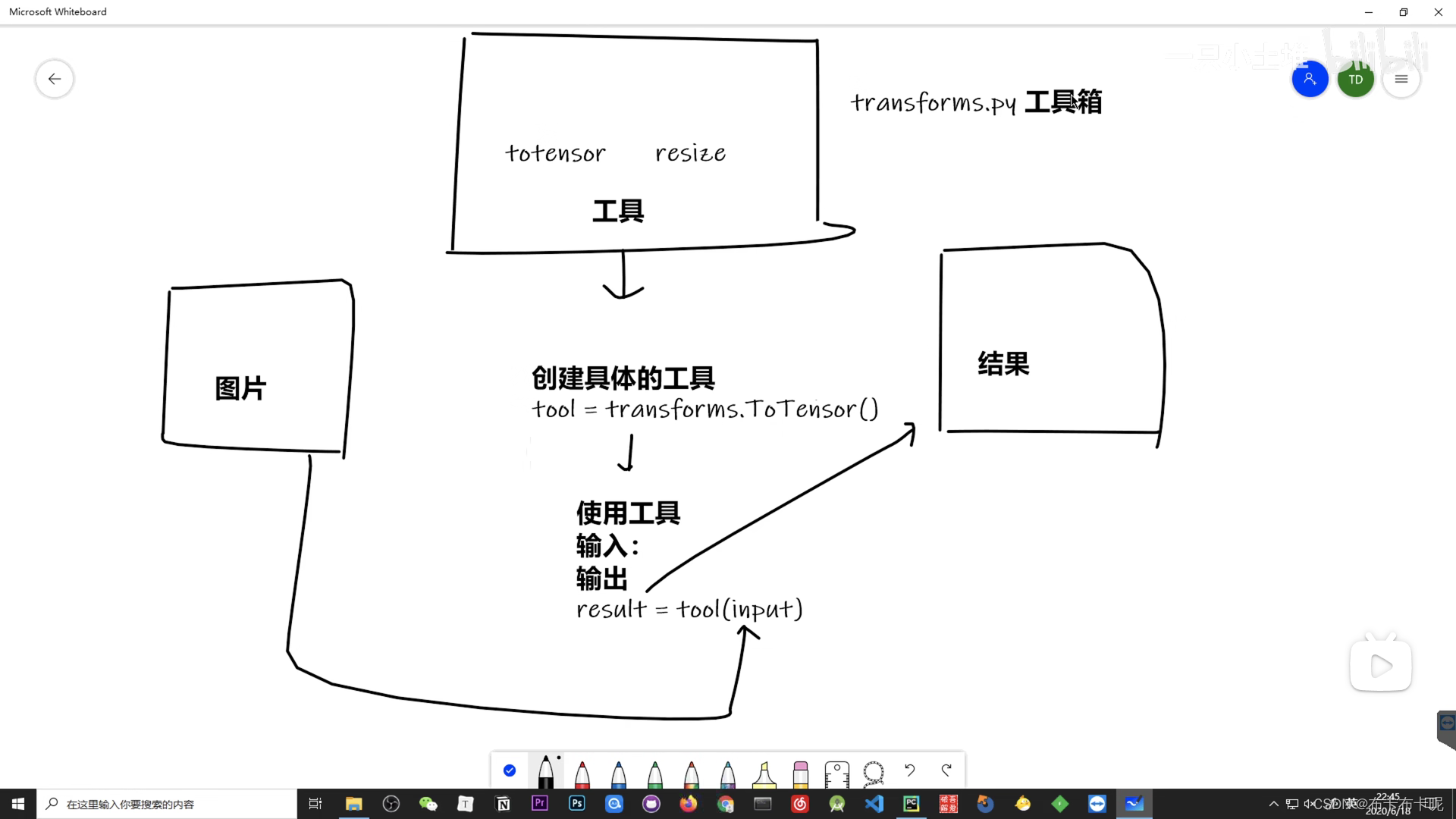Expand hidden system tray icons
The image size is (1456, 819).
point(1273,803)
